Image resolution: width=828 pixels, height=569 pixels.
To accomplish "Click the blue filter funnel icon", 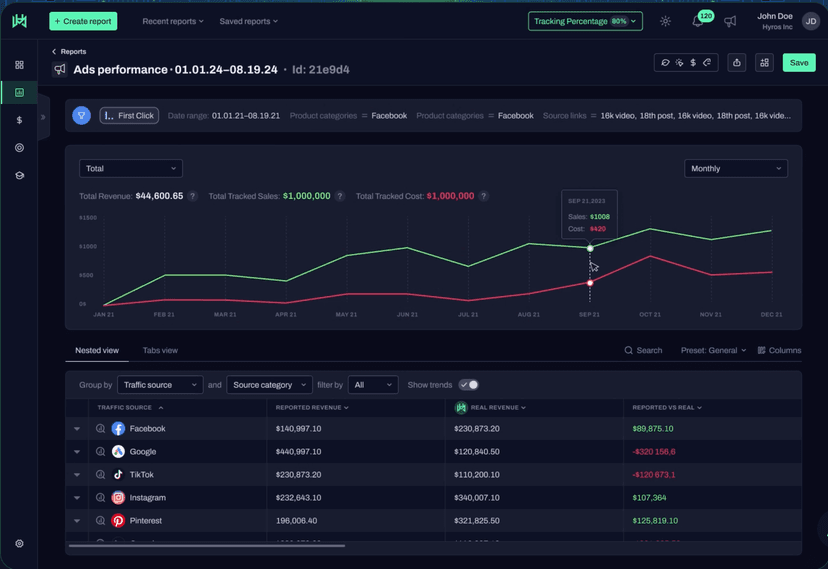I will click(x=82, y=116).
